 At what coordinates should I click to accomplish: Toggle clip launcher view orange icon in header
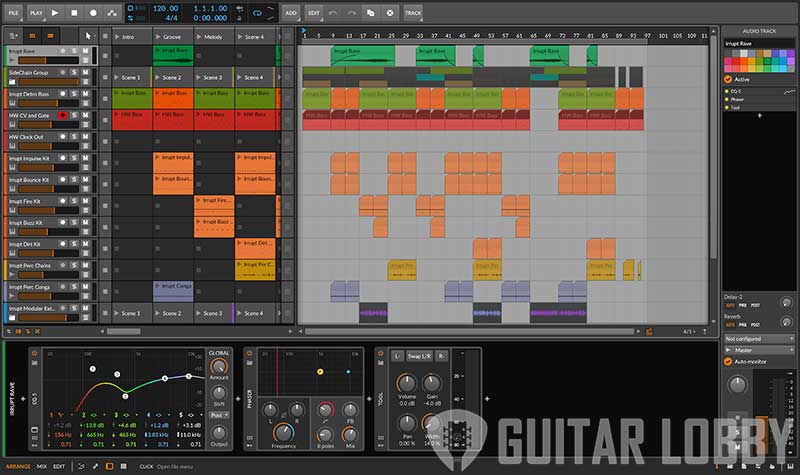(32, 36)
